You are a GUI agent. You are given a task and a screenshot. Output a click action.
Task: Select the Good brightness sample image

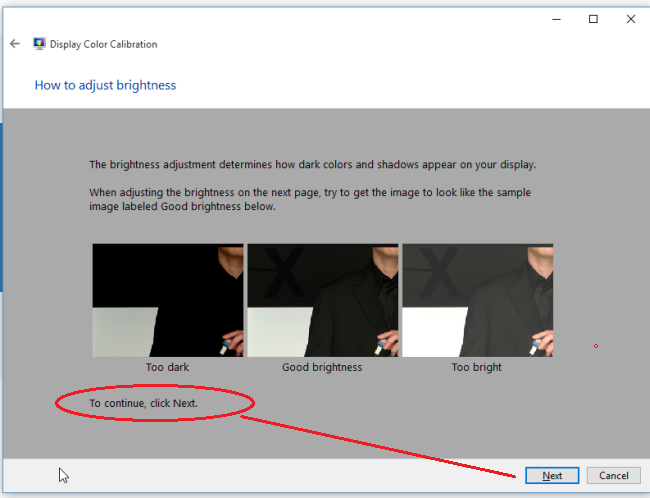coord(323,300)
